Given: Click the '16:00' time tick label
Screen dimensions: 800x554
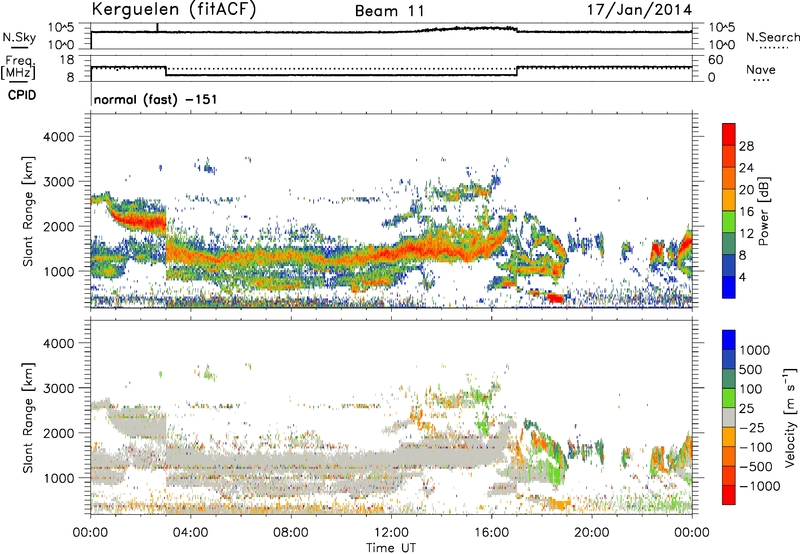Looking at the screenshot, I should tap(491, 533).
